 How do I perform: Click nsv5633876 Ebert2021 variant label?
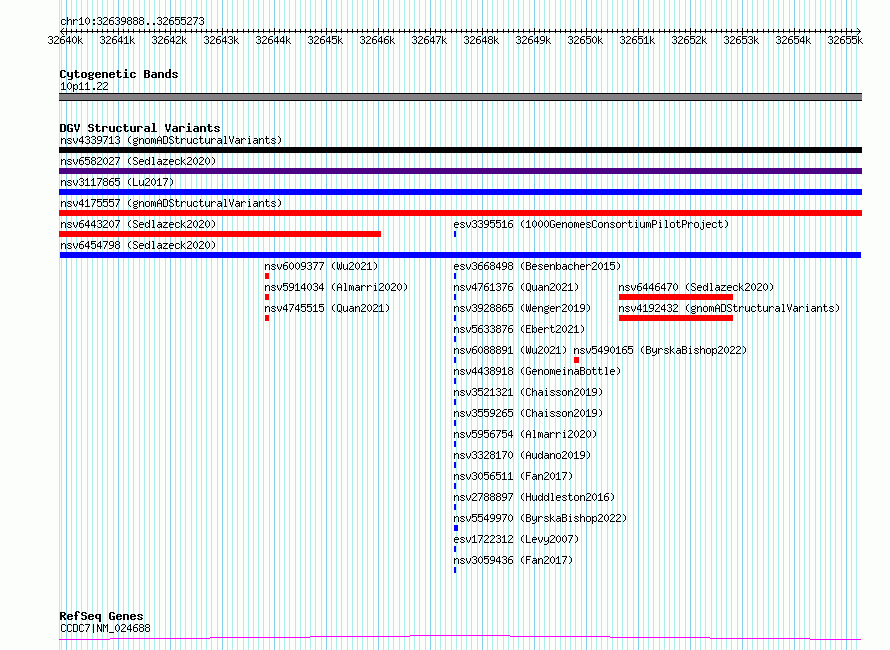[519, 329]
